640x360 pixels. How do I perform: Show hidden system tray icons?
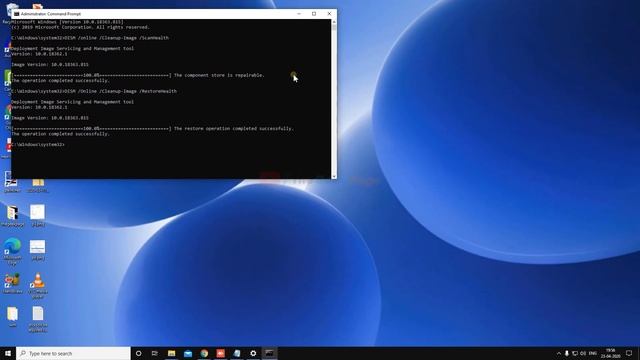(558, 353)
